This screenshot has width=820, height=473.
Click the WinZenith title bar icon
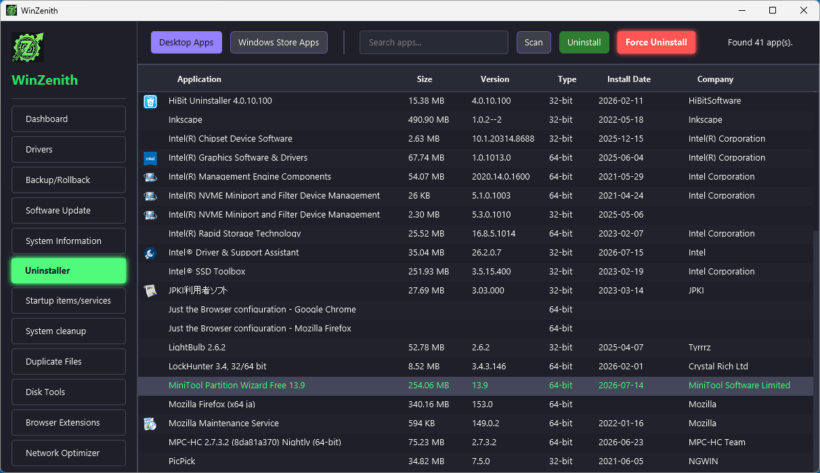[11, 10]
